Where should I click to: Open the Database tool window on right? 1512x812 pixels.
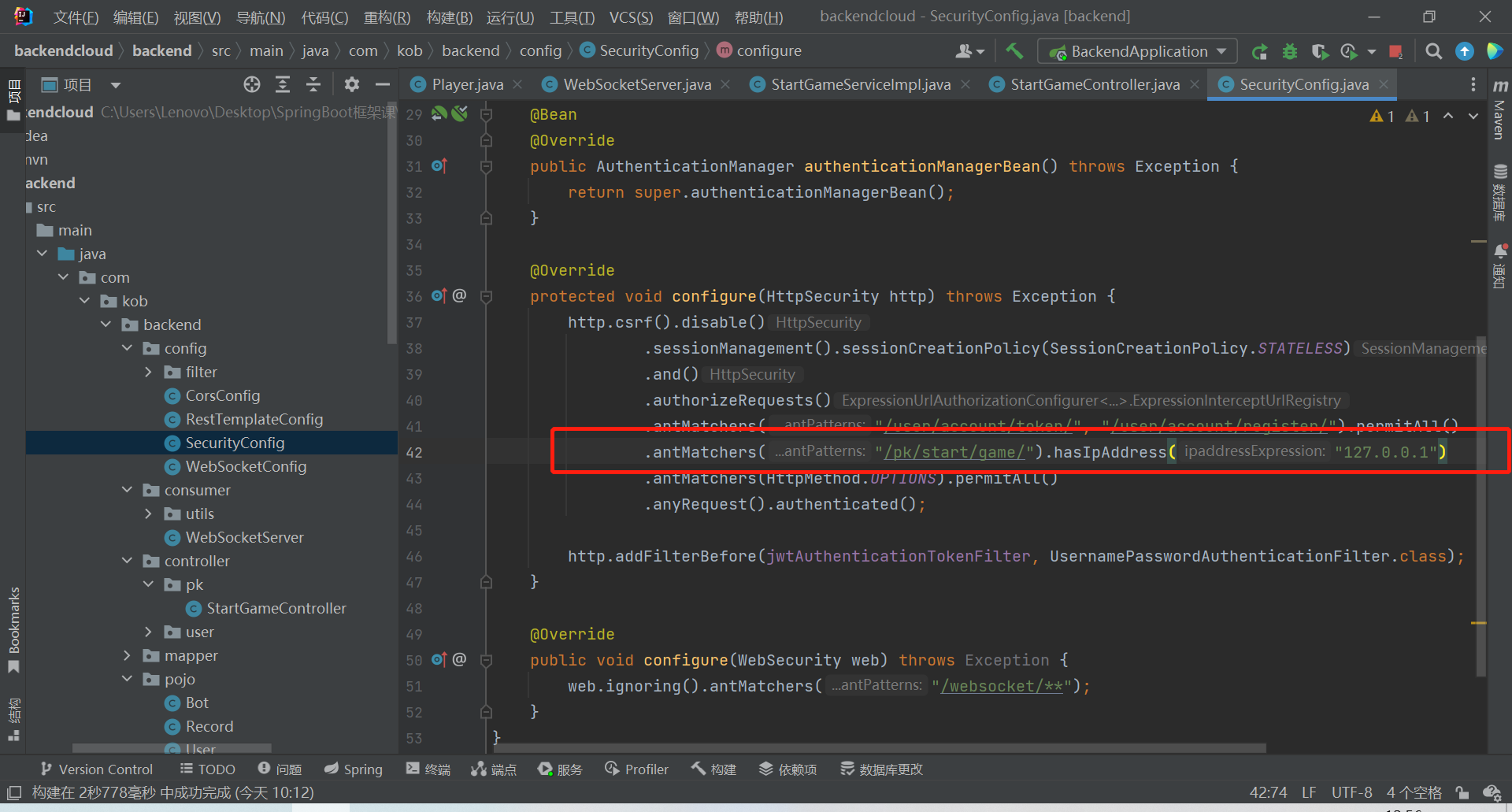coord(1500,193)
